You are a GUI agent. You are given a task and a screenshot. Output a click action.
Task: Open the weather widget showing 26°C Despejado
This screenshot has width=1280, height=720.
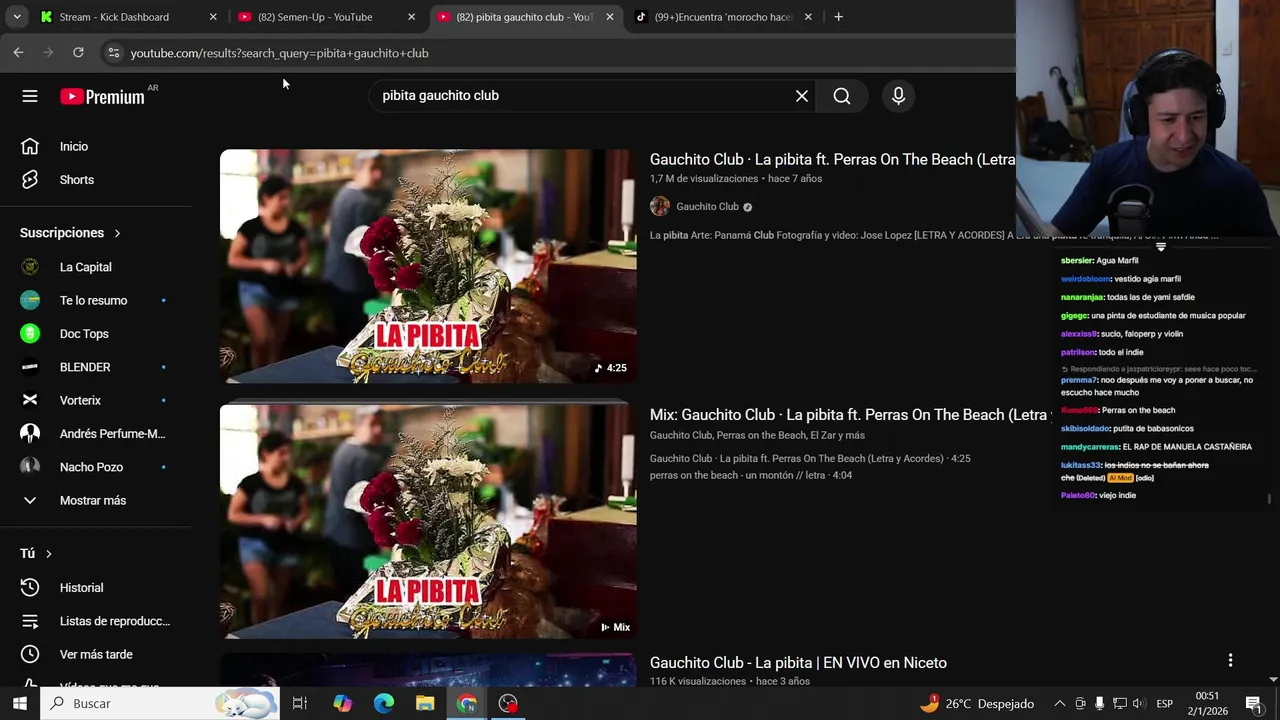976,704
